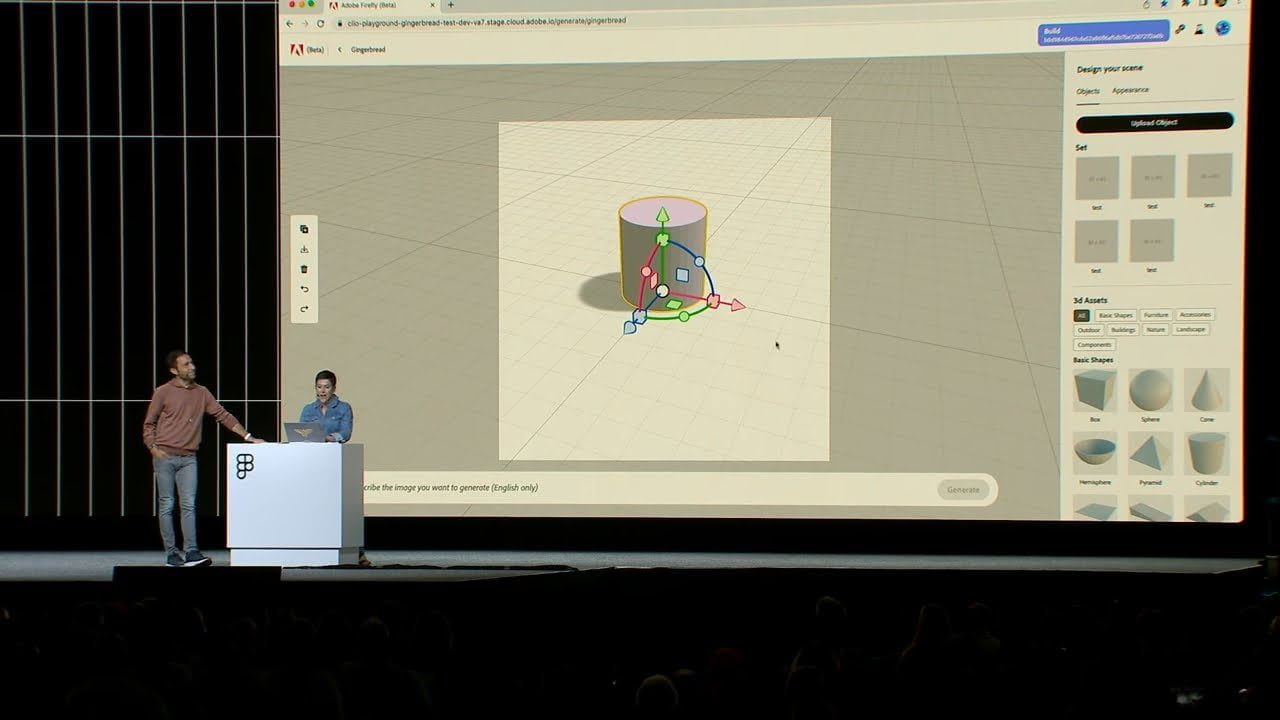The height and width of the screenshot is (720, 1280).
Task: Click the Generate button
Action: click(963, 489)
